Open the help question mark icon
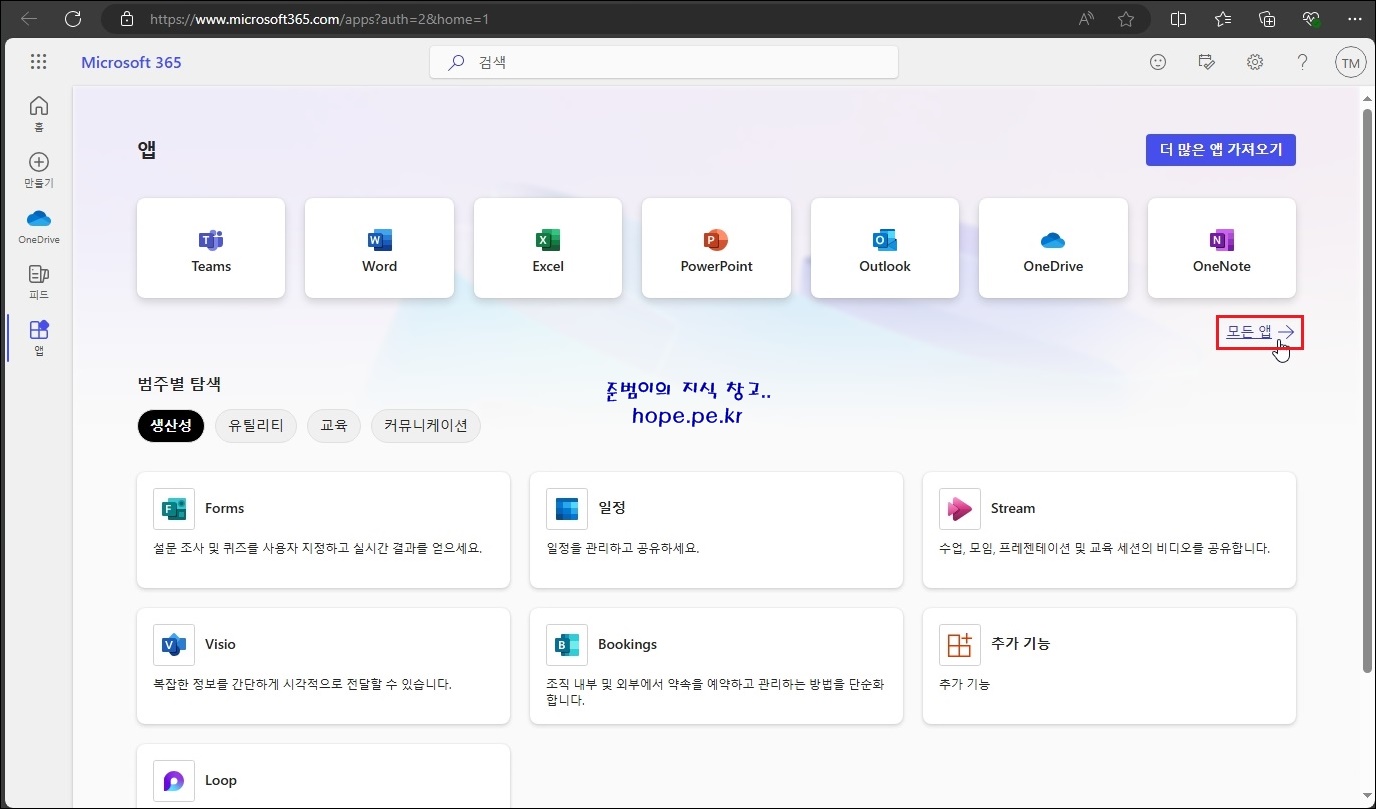1376x809 pixels. pyautogui.click(x=1303, y=62)
